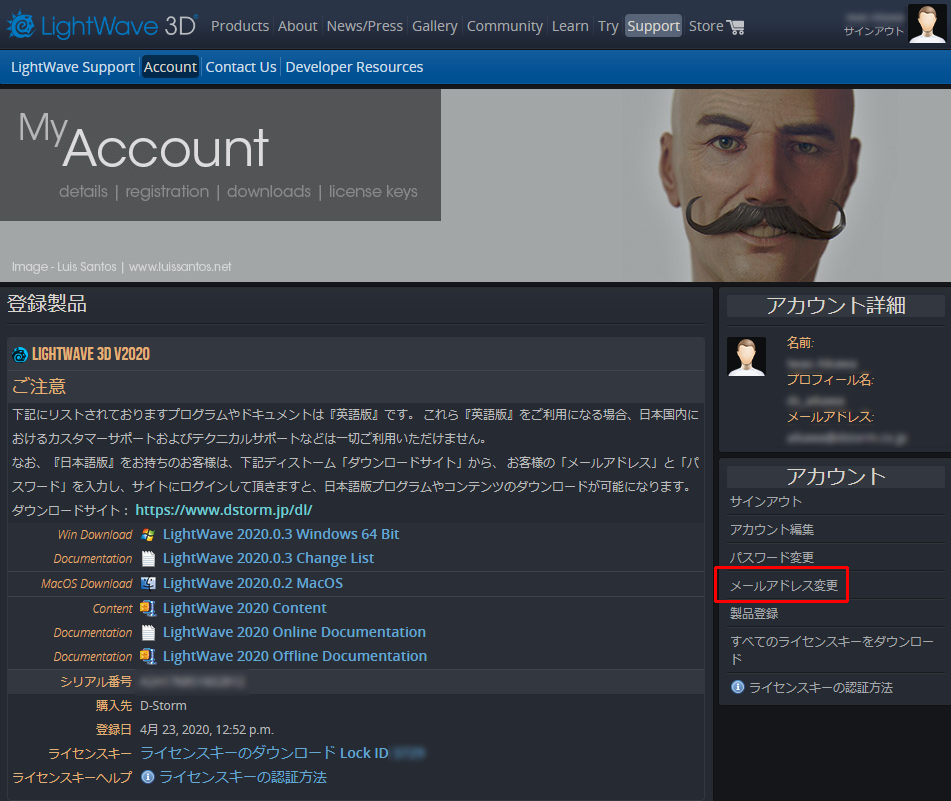Open アカウント編集 in the sidebar
This screenshot has height=801, width=951.
click(x=771, y=529)
